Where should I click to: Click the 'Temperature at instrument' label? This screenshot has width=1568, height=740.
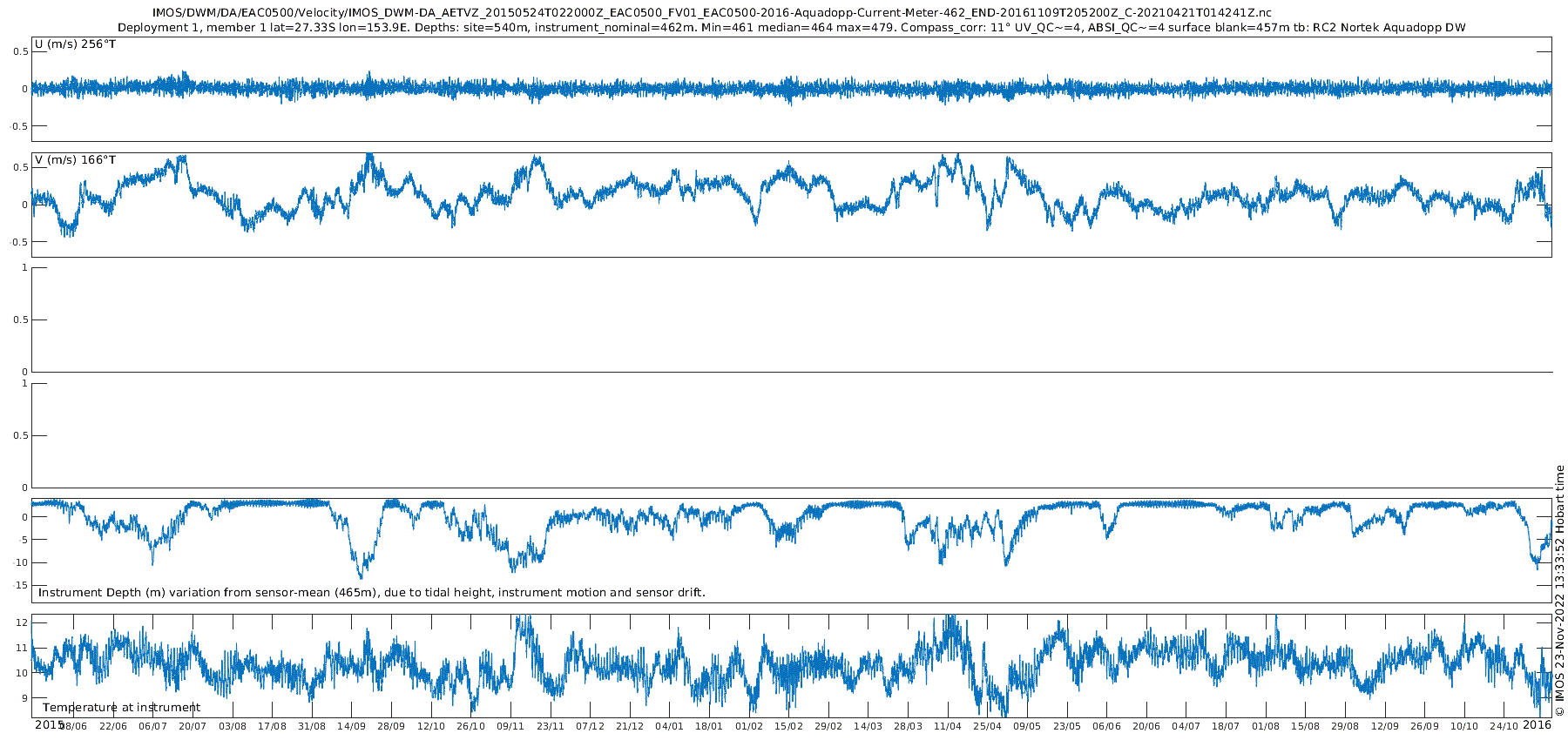[121, 708]
